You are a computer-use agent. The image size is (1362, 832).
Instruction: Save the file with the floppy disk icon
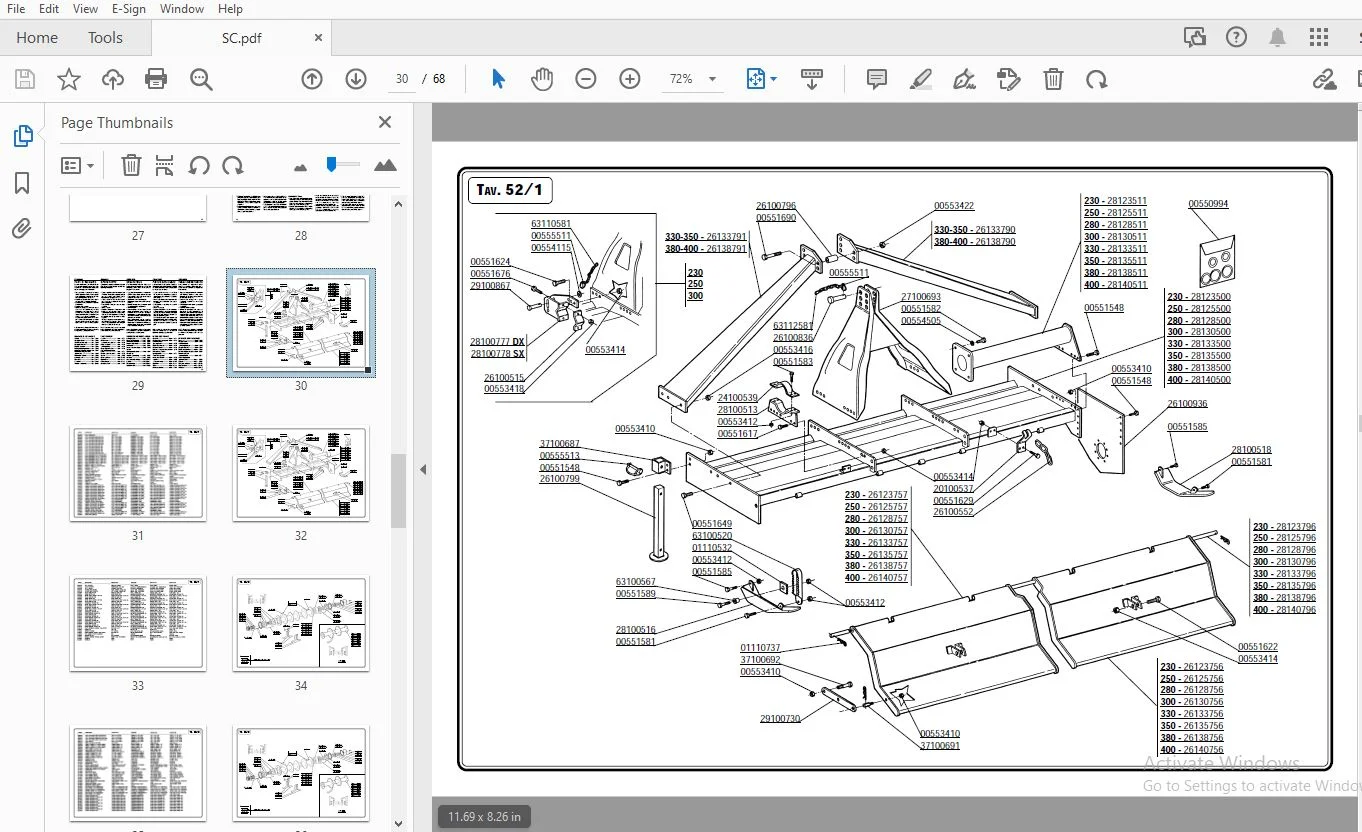pyautogui.click(x=25, y=79)
